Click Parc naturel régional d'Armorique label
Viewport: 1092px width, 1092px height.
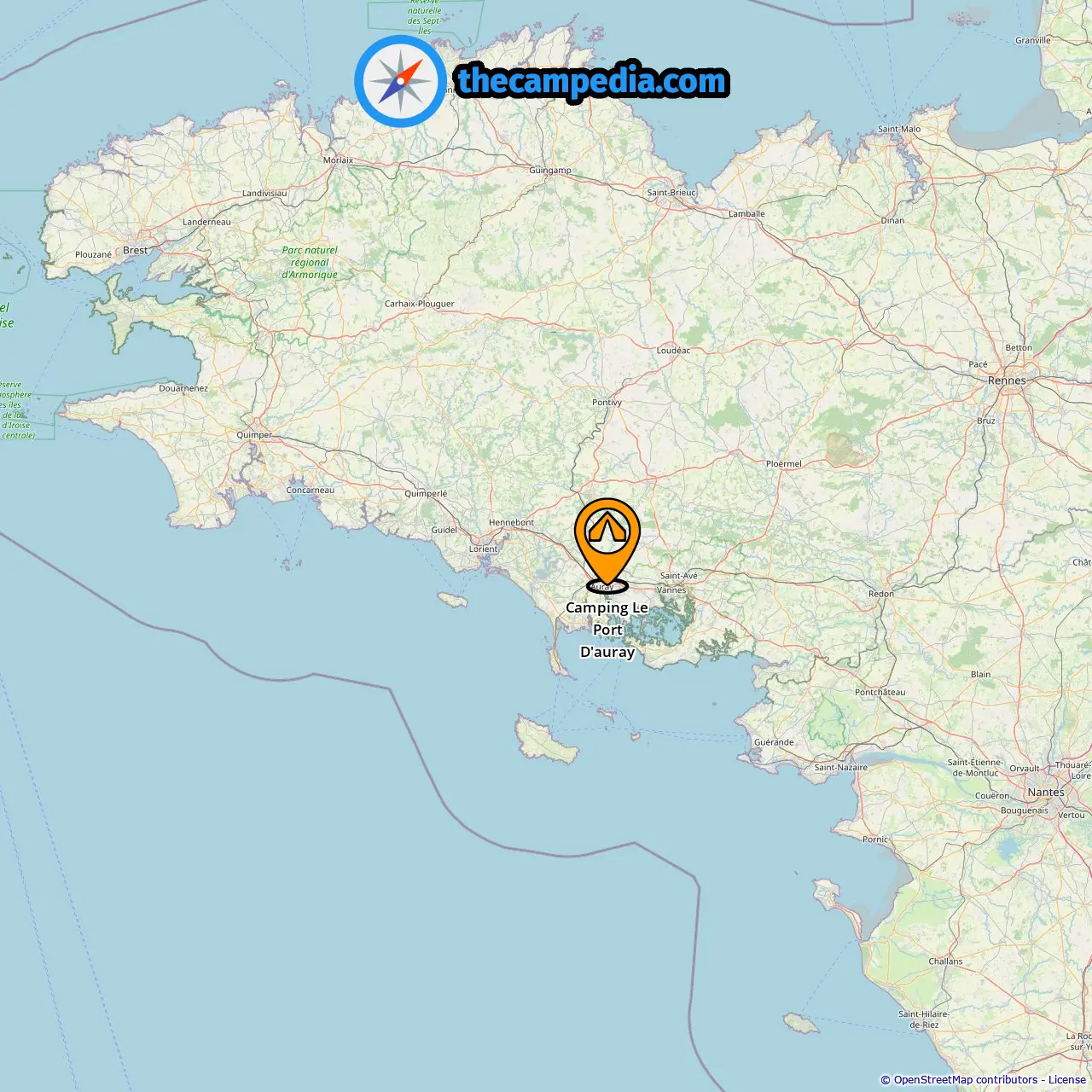tap(310, 263)
